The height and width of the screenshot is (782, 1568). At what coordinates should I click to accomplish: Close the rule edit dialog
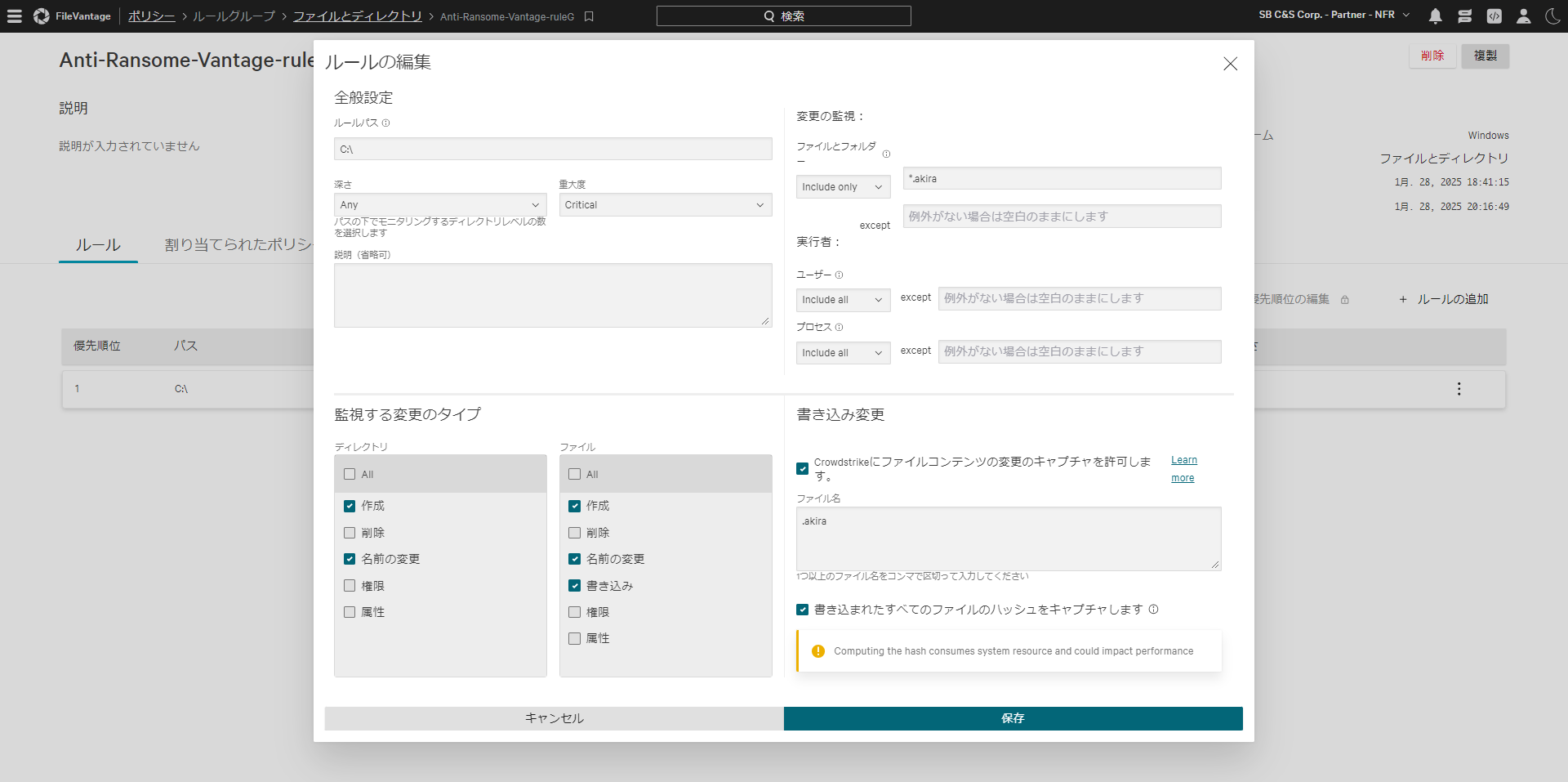pos(1230,64)
